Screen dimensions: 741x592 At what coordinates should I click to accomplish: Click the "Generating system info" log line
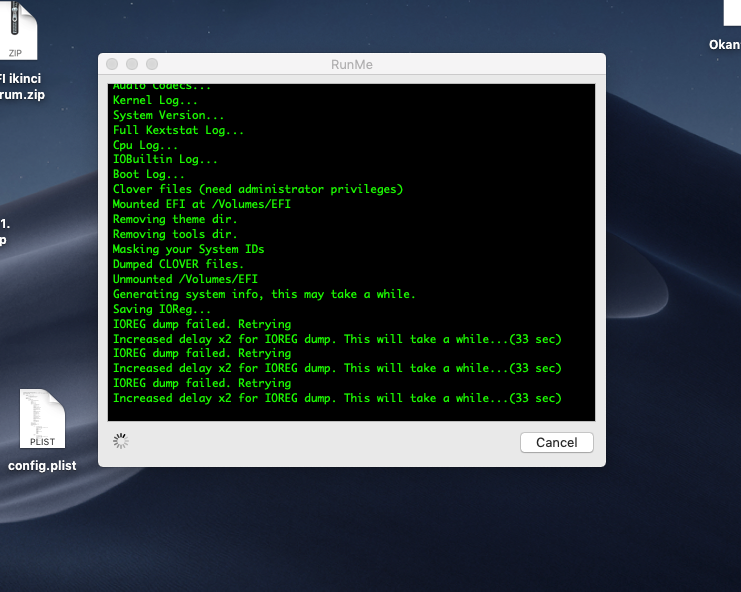(264, 294)
